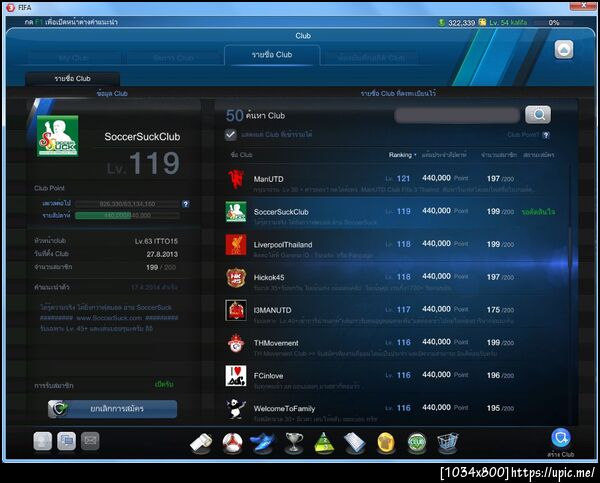600x483 pixels.
Task: Click the Club Point help question mark
Action: 546,135
